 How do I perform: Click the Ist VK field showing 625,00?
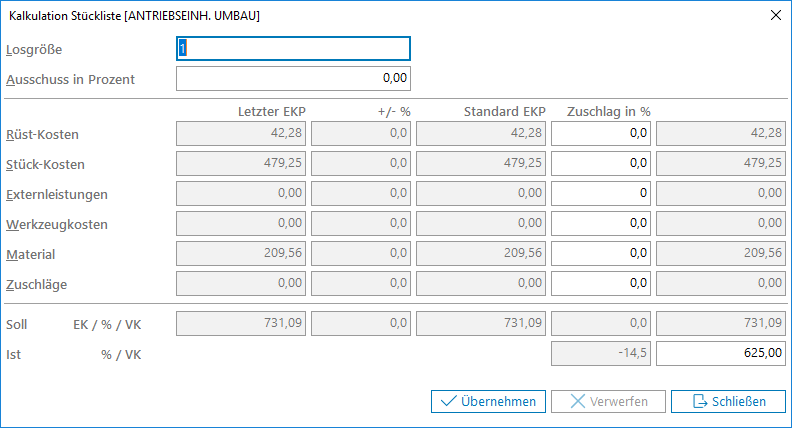coord(721,352)
